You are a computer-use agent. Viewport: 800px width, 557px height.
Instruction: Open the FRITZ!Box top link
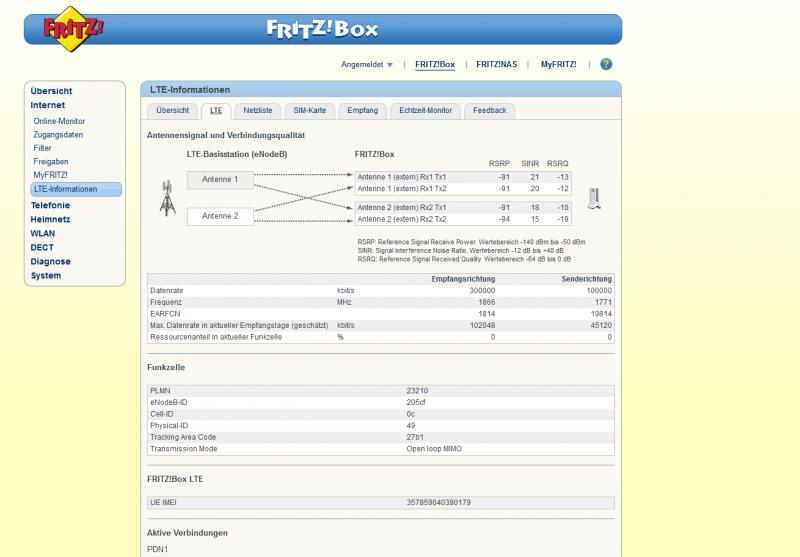coord(435,64)
